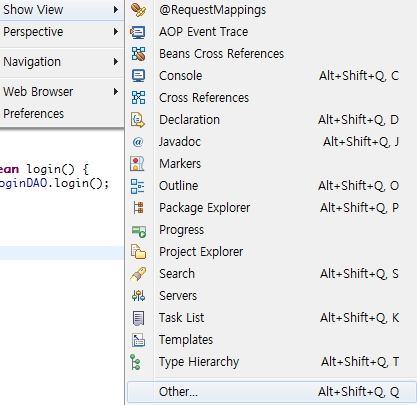Click the Alt+Shift+Q, Q shortcut label
The image size is (417, 405).
click(358, 392)
